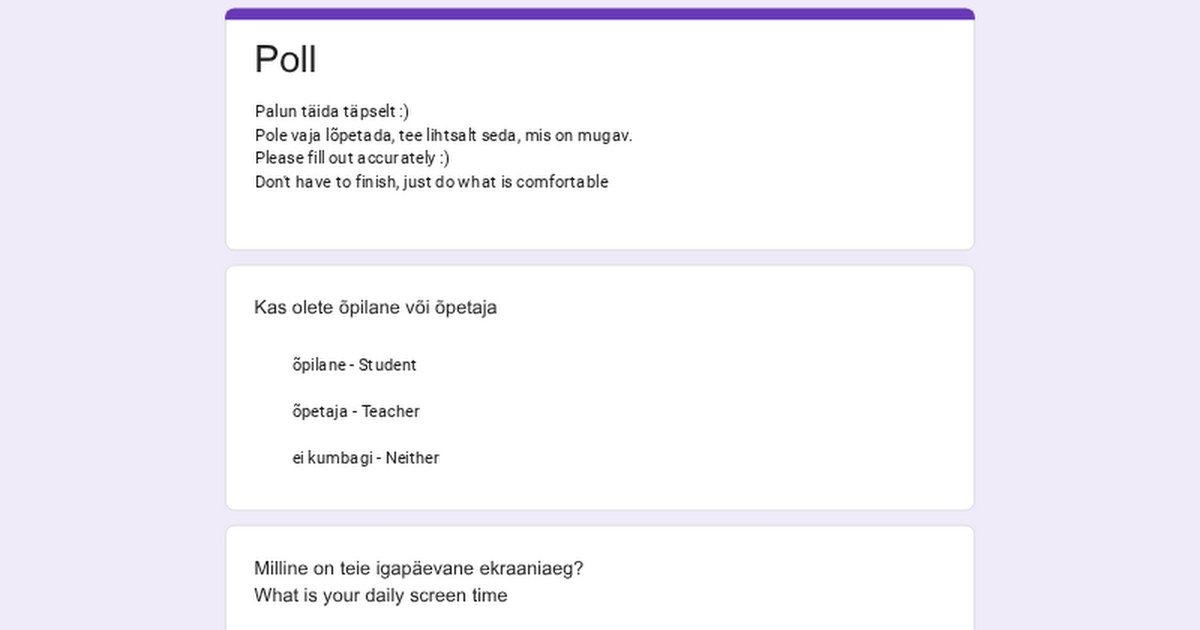The height and width of the screenshot is (630, 1200).
Task: Click blank area right of the "õpetaja - Teacher" option
Action: tap(700, 411)
